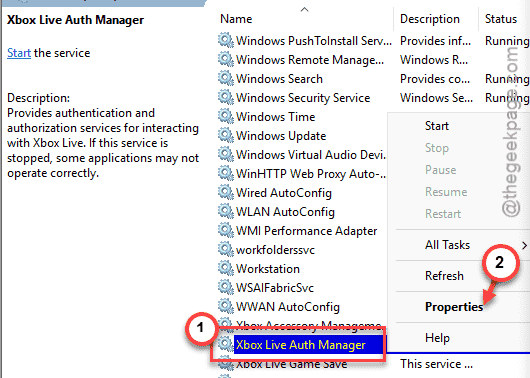Click gear icon beside Windows Virtual Audio Device
The width and height of the screenshot is (530, 378).
pos(225,155)
